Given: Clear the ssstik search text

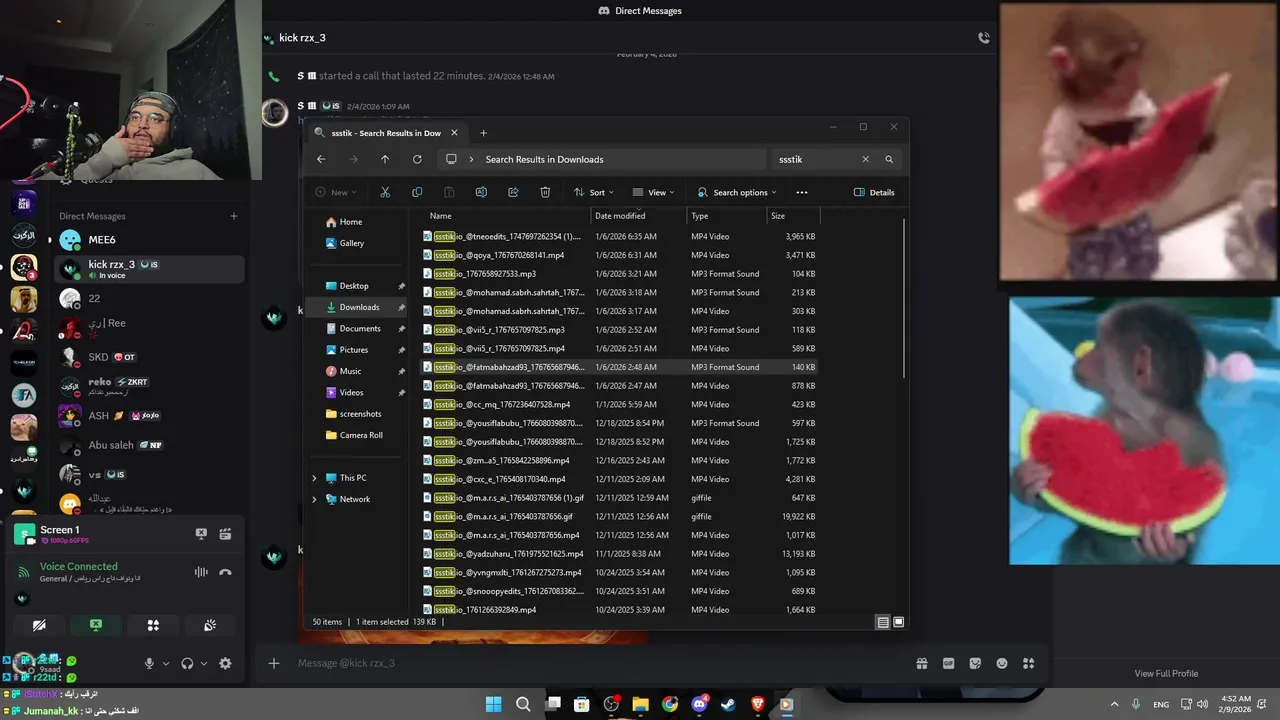Looking at the screenshot, I should tap(866, 159).
